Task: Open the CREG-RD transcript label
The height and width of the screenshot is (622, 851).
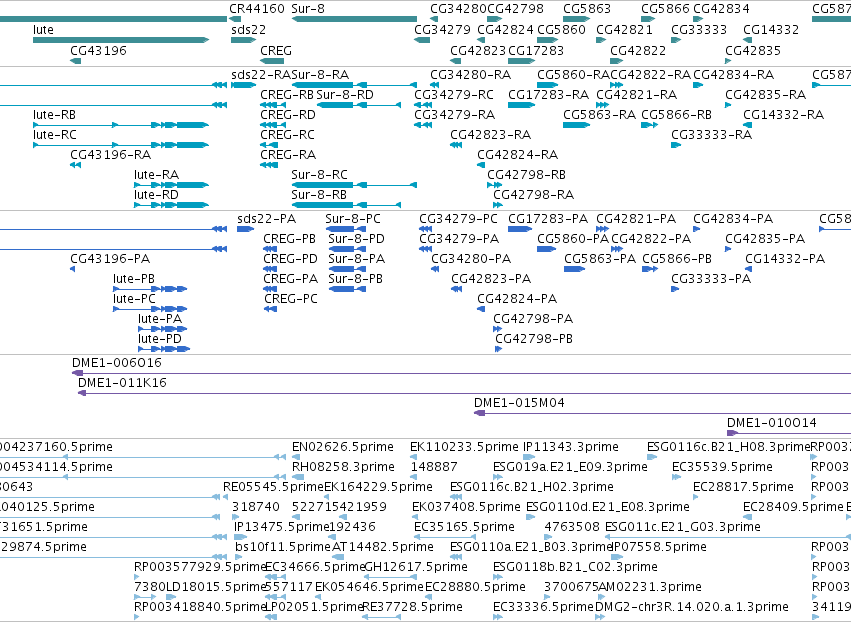Action: (288, 115)
